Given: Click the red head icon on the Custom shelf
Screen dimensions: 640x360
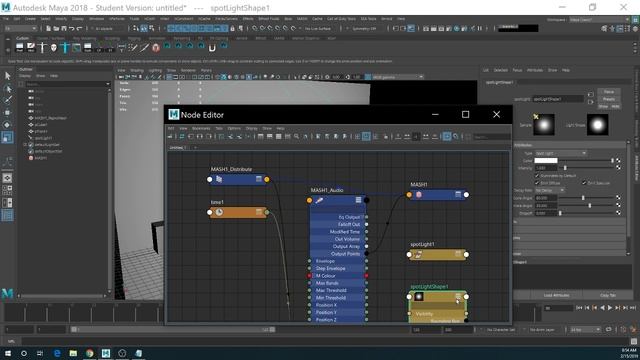Looking at the screenshot, I should pyautogui.click(x=156, y=48).
